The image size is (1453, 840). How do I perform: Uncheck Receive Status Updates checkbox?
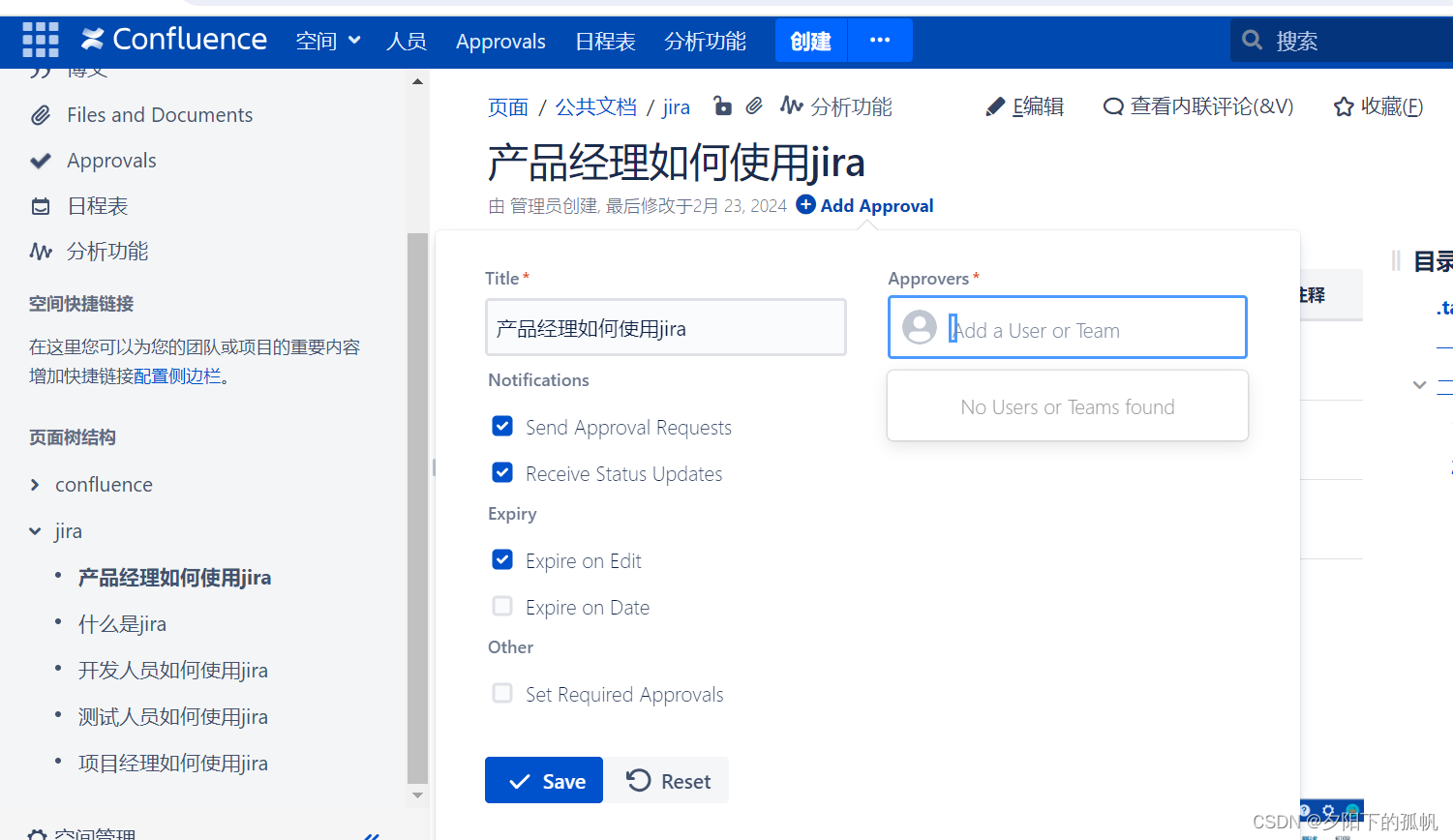tap(502, 472)
